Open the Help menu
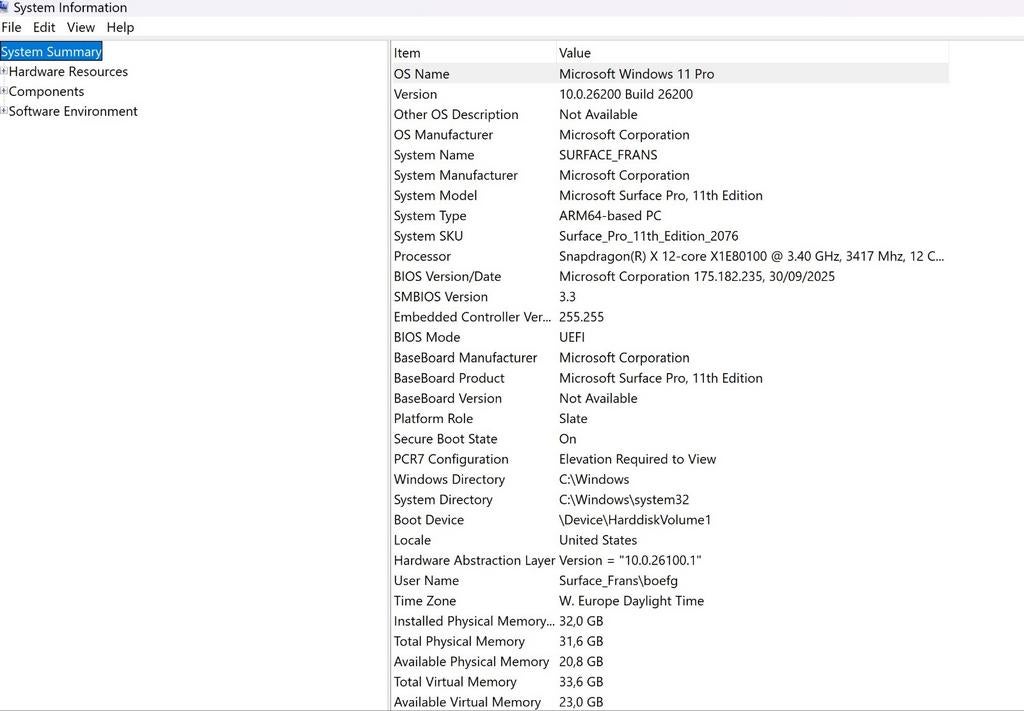 (x=120, y=27)
